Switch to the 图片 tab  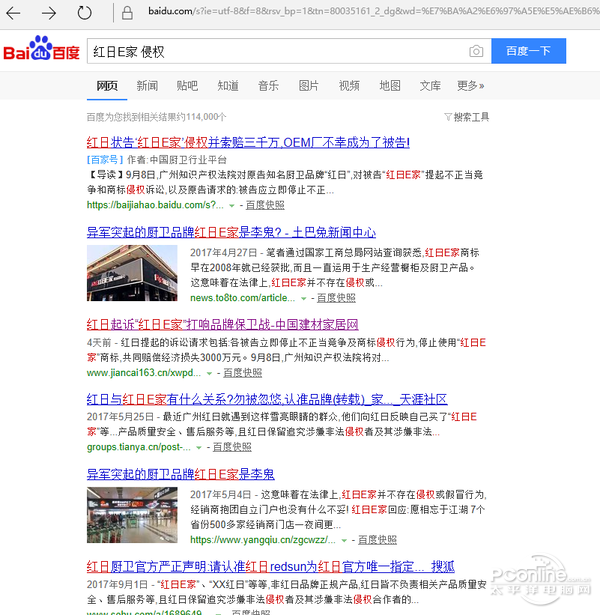pyautogui.click(x=309, y=86)
